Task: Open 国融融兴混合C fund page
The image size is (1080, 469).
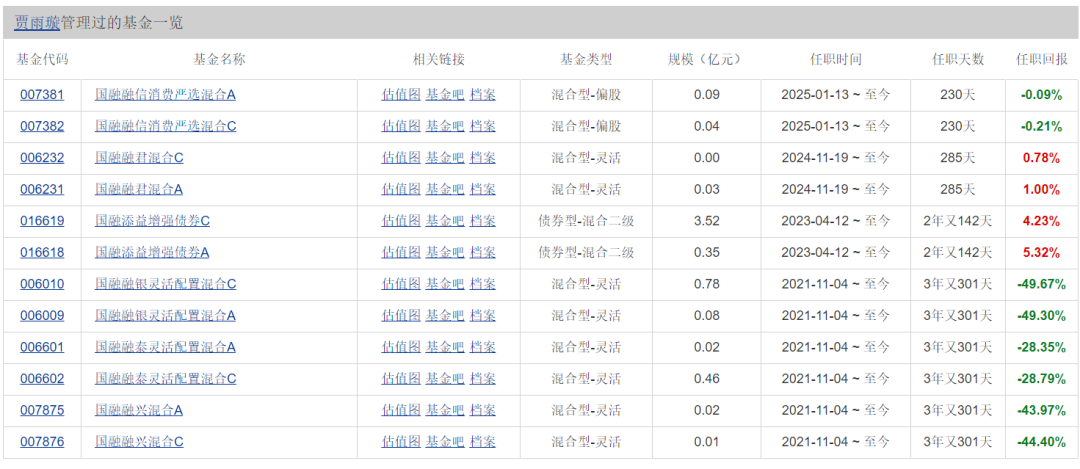Action: click(140, 441)
